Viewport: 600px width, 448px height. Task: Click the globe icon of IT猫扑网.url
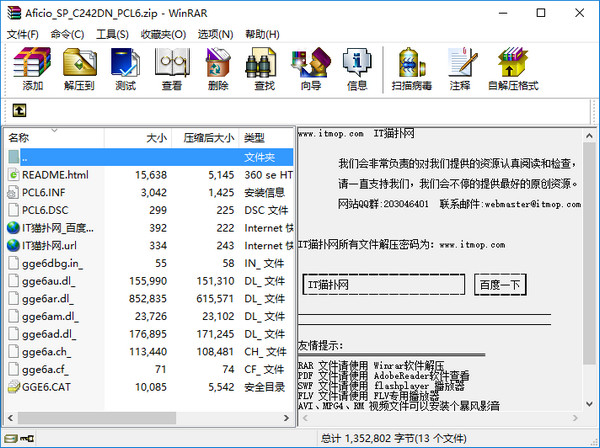coord(13,245)
